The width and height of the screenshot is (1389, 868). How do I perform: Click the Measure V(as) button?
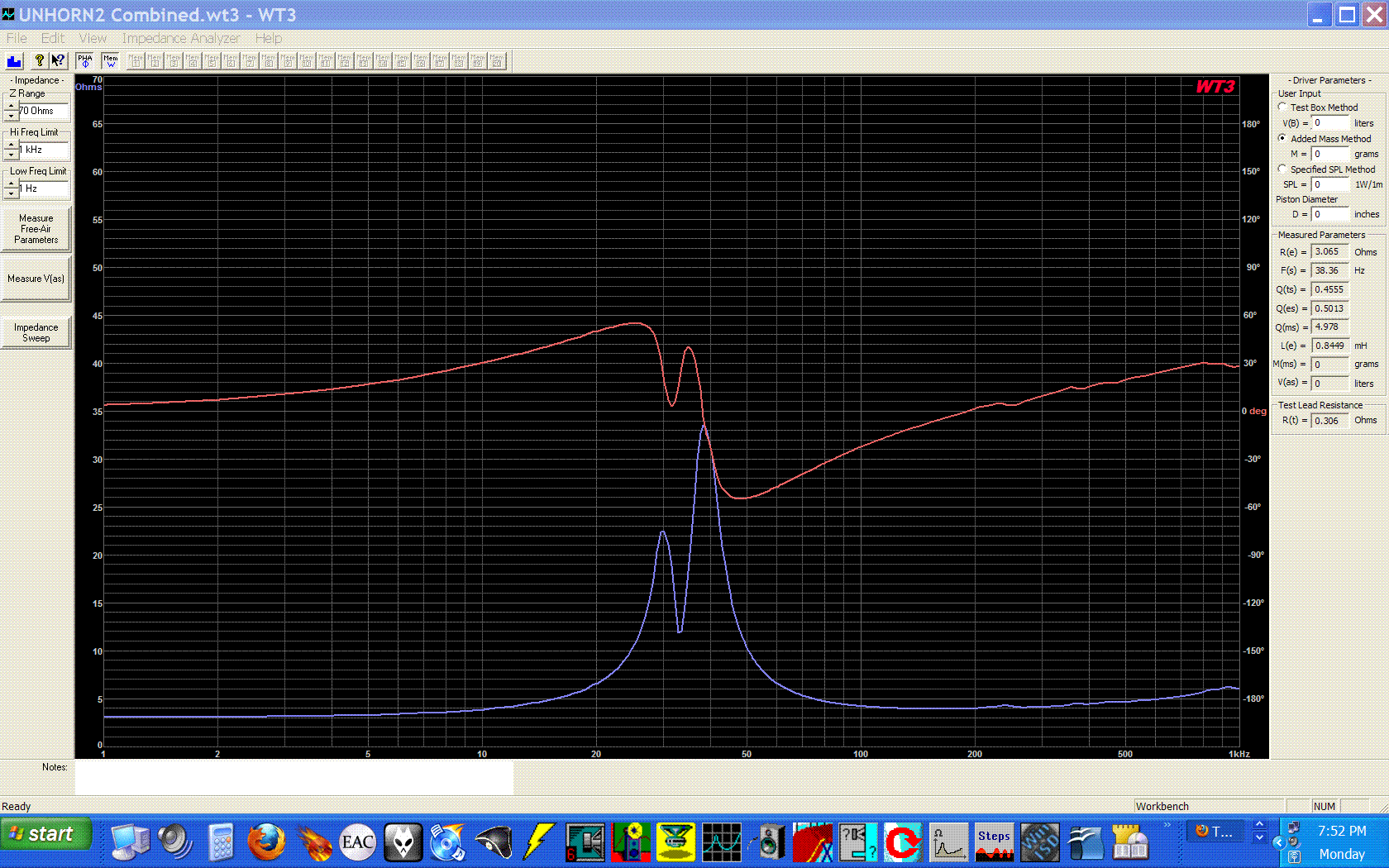tap(36, 279)
